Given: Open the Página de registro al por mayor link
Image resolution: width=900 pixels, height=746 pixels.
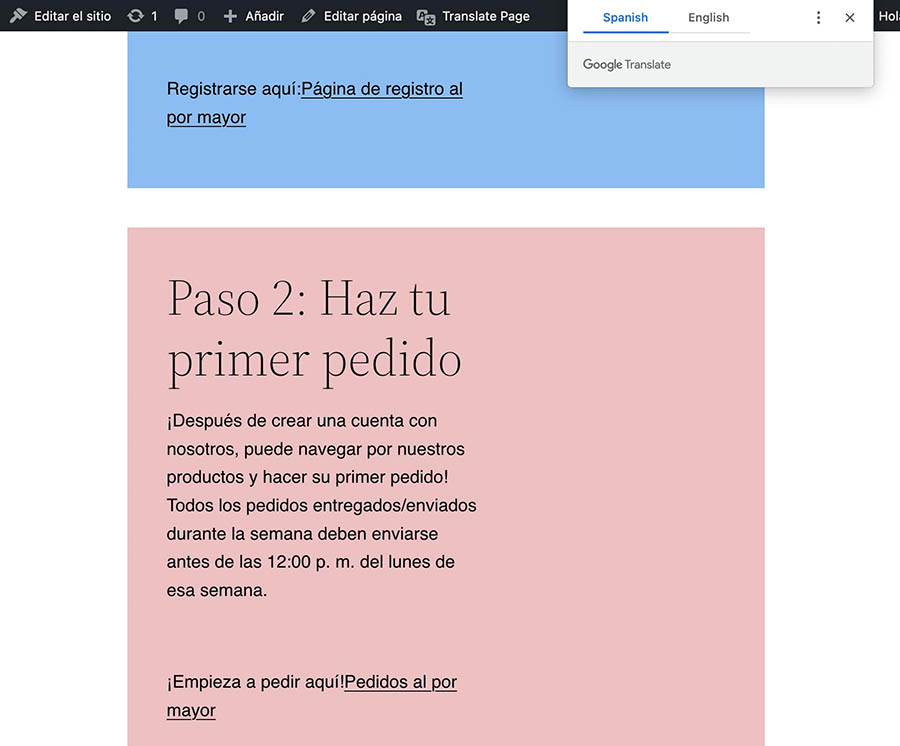Looking at the screenshot, I should 381,89.
